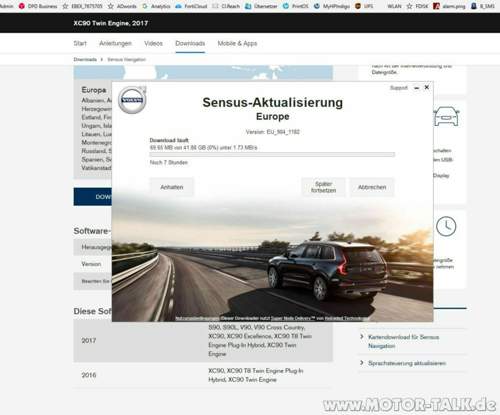Open the FortiCloud bookmark

(x=191, y=6)
